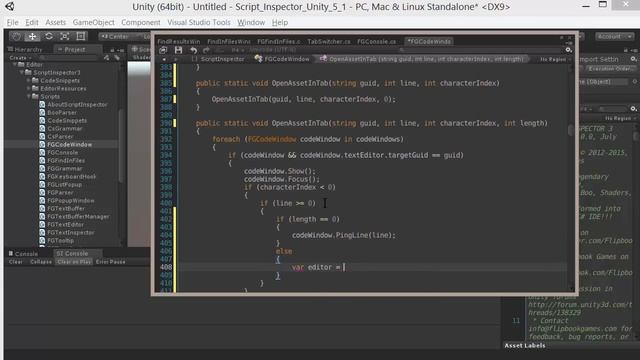Click the AboutScriptInspector script icon
The height and width of the screenshot is (360, 640).
point(42,104)
